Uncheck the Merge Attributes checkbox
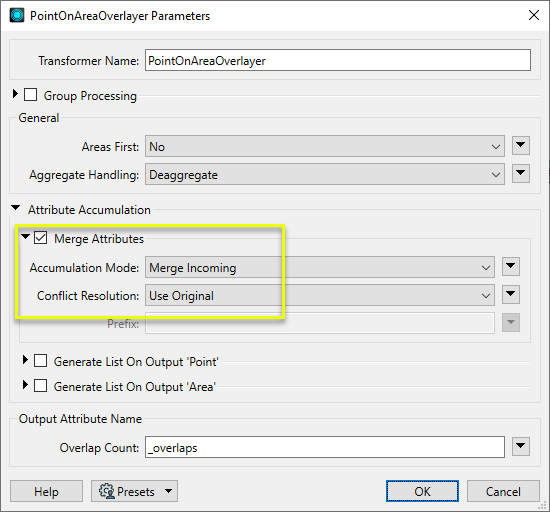This screenshot has height=512, width=550. coord(40,238)
